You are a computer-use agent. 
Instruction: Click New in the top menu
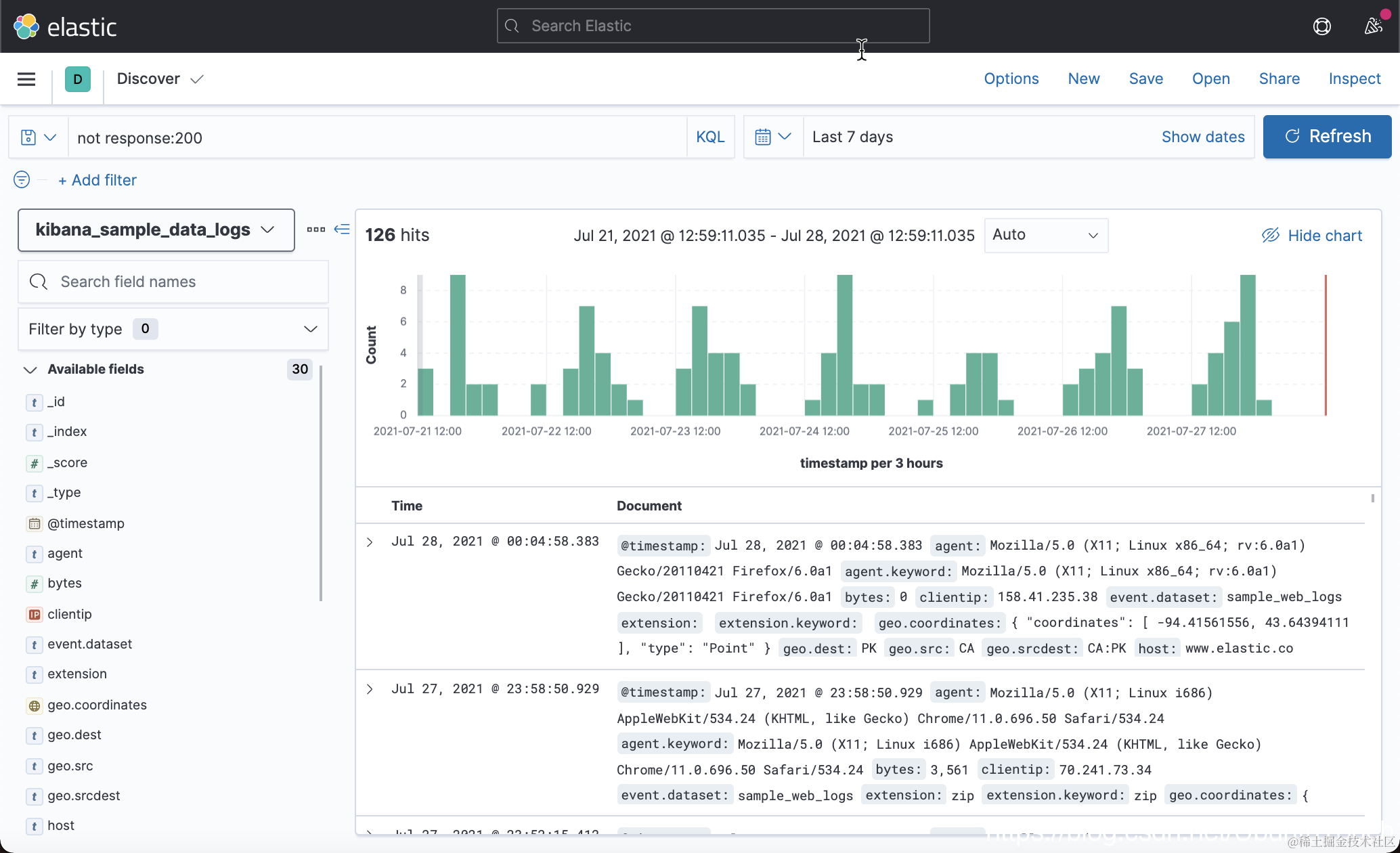pos(1084,79)
